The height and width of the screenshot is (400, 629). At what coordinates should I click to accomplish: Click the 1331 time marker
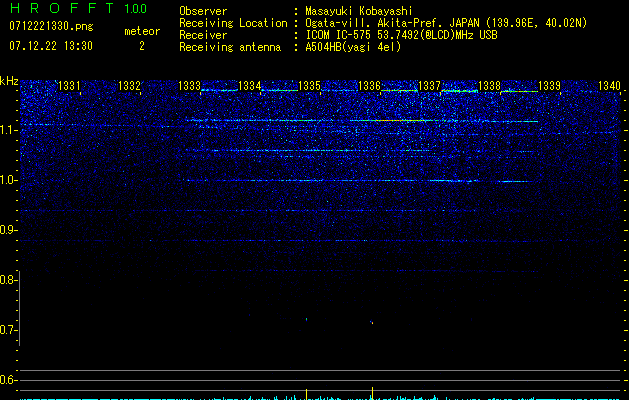[x=69, y=86]
